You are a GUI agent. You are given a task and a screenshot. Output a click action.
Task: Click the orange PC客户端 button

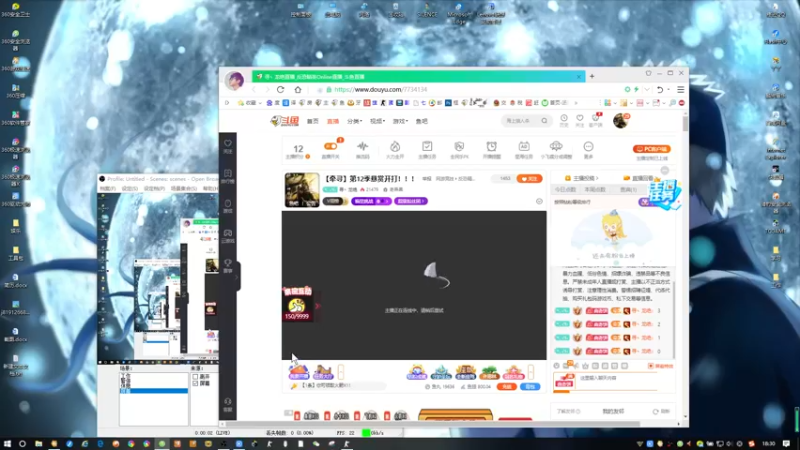tap(652, 149)
